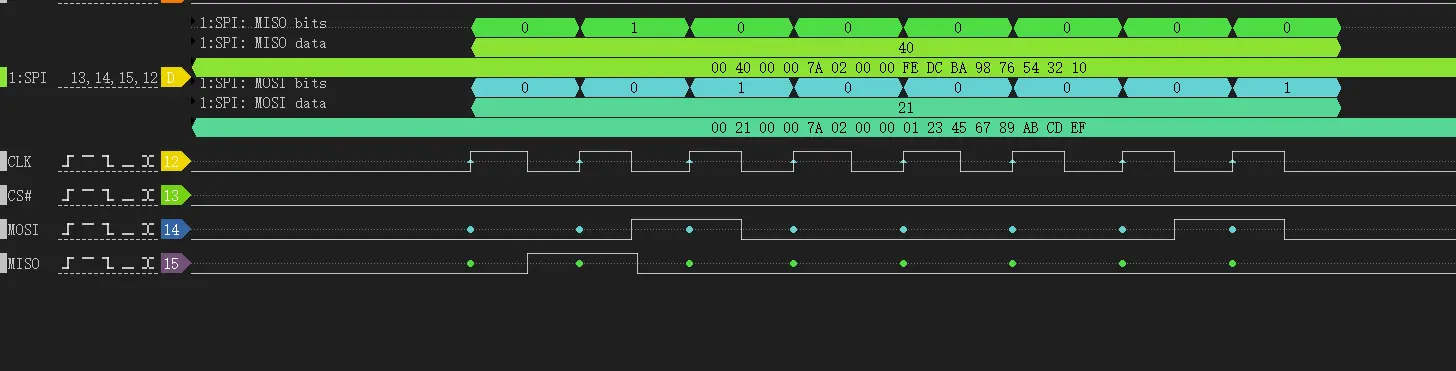Click the yellow D decoder badge
This screenshot has width=1456, height=371.
point(173,77)
